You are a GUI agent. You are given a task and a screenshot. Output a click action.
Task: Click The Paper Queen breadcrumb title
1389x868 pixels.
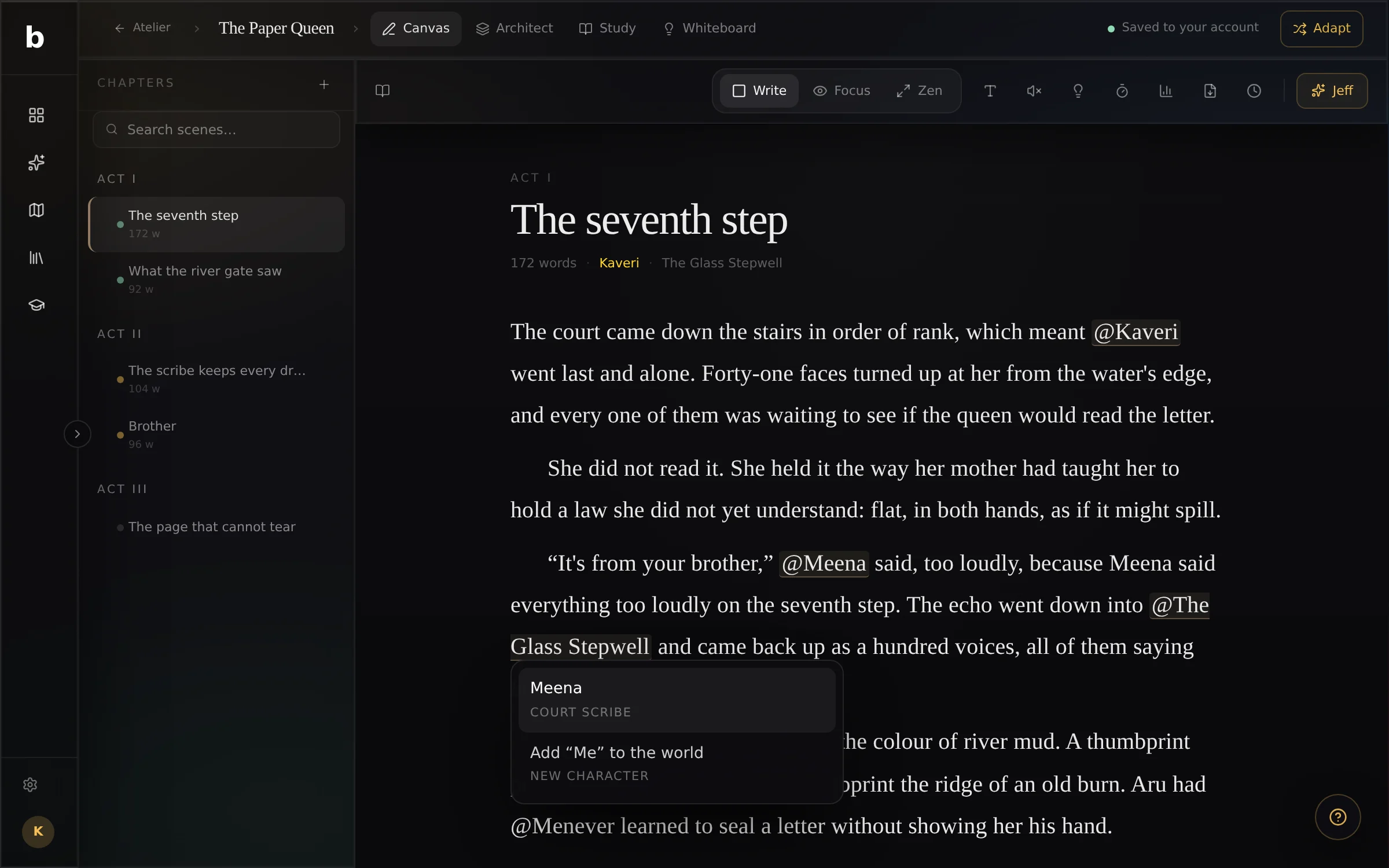tap(276, 28)
